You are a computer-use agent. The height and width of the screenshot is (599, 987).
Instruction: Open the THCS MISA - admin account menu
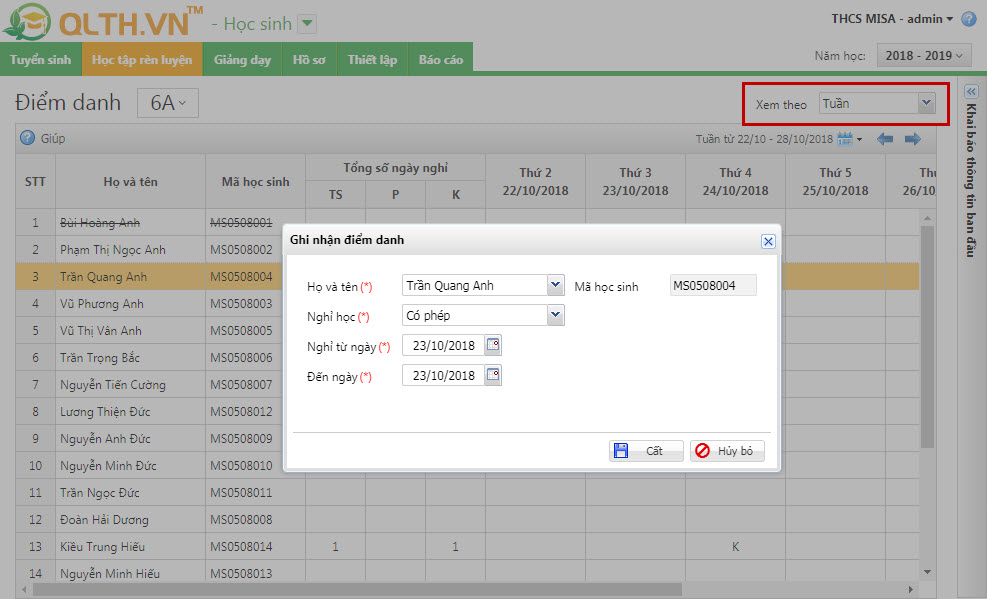point(892,19)
